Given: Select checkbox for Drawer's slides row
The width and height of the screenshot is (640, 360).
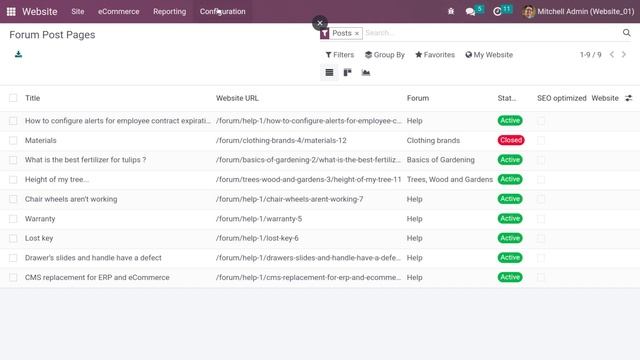Looking at the screenshot, I should click(x=13, y=258).
